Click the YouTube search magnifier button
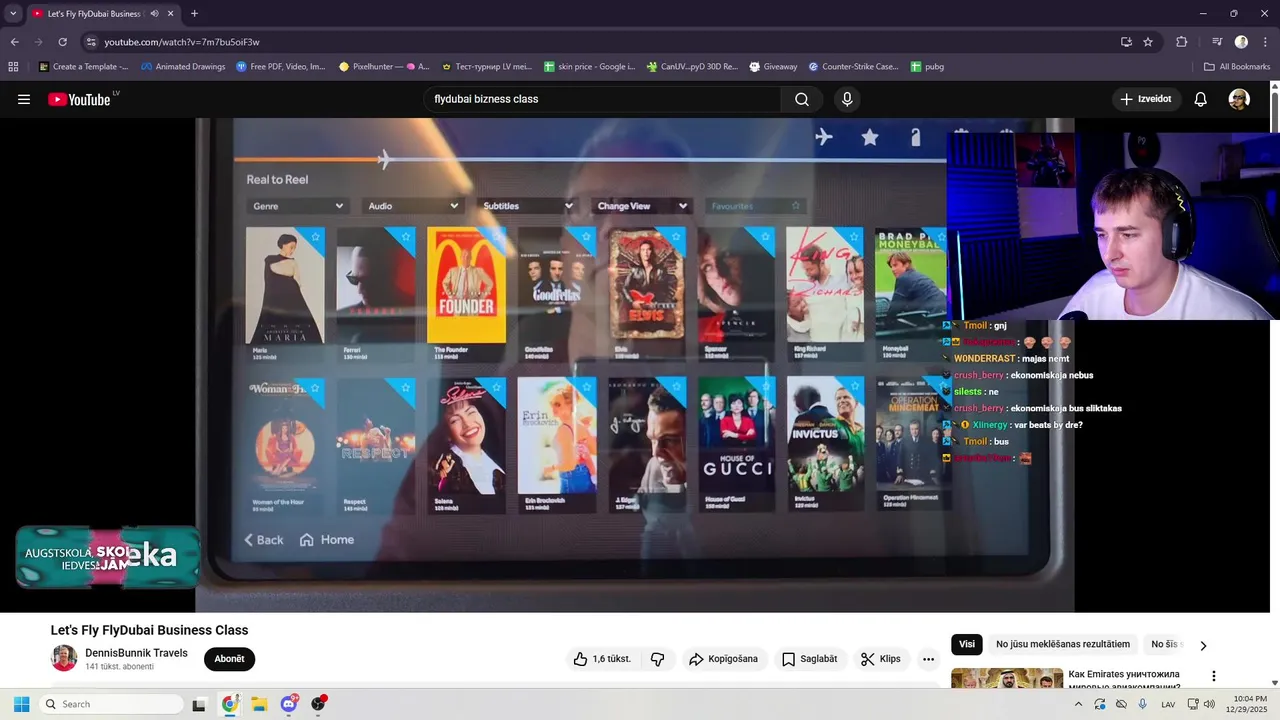Screen dimensions: 1280x720 pyautogui.click(x=802, y=99)
